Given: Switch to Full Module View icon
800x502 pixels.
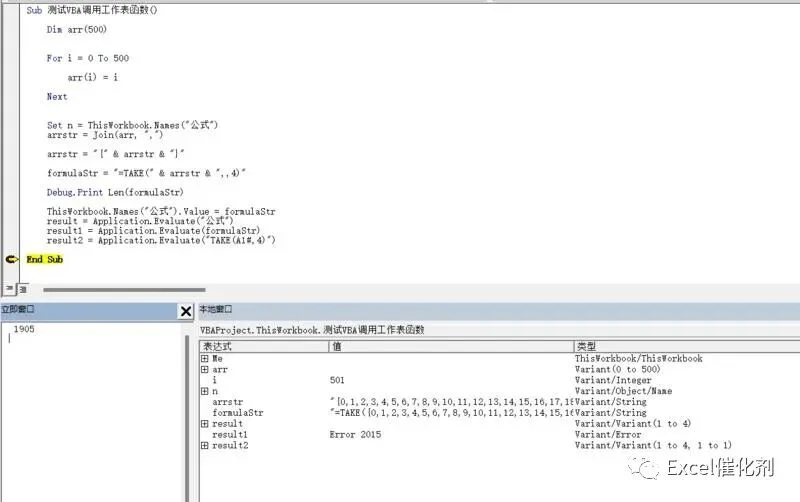Looking at the screenshot, I should (23, 289).
